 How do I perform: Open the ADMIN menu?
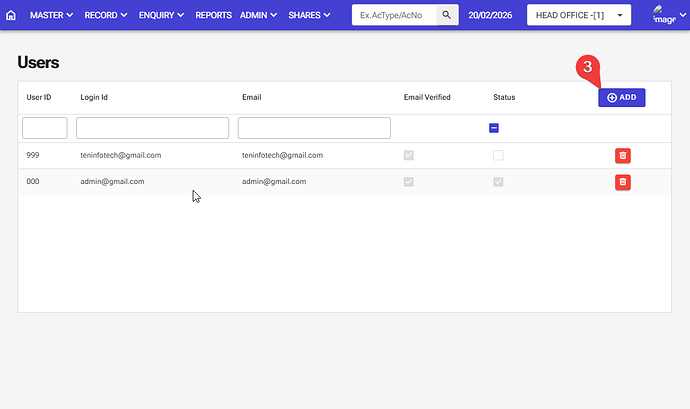[x=259, y=16]
